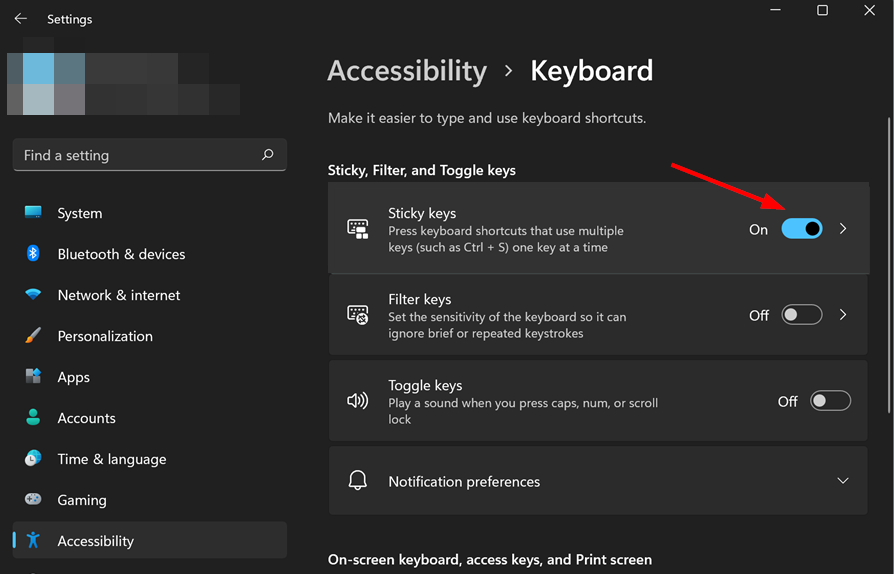Click the search magnifier icon
Viewport: 894px width, 574px height.
pos(267,154)
